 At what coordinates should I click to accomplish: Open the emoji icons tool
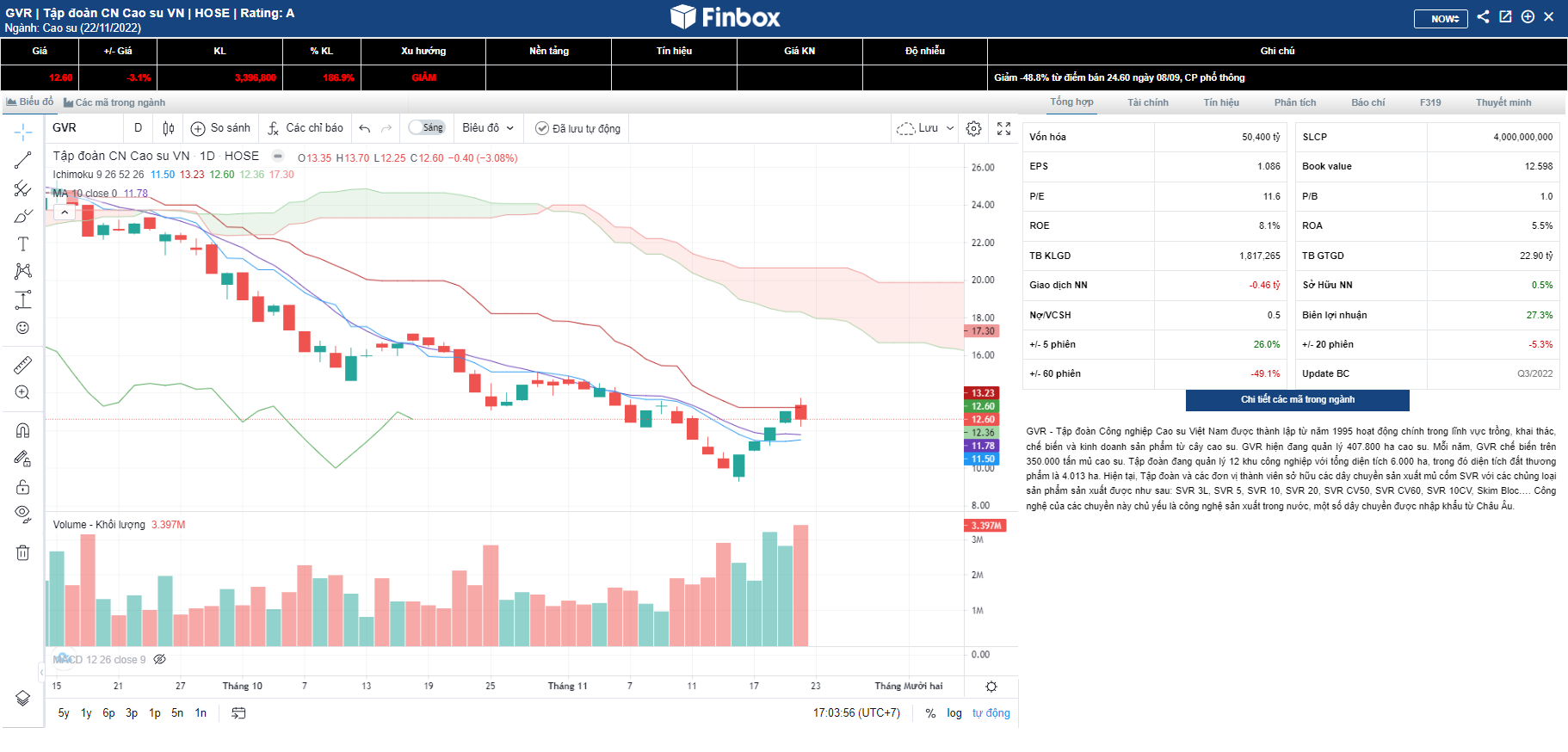click(23, 328)
